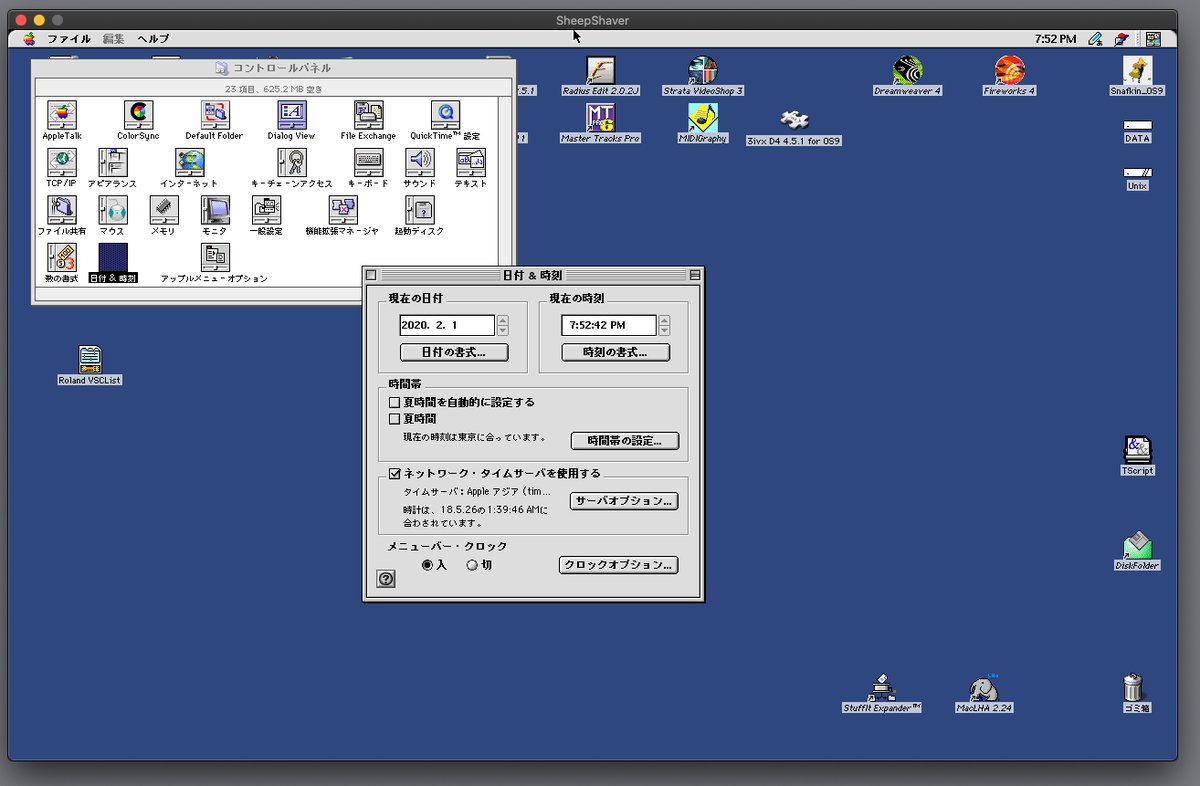
Task: Select the 入 menu bar clock radio button
Action: (427, 565)
